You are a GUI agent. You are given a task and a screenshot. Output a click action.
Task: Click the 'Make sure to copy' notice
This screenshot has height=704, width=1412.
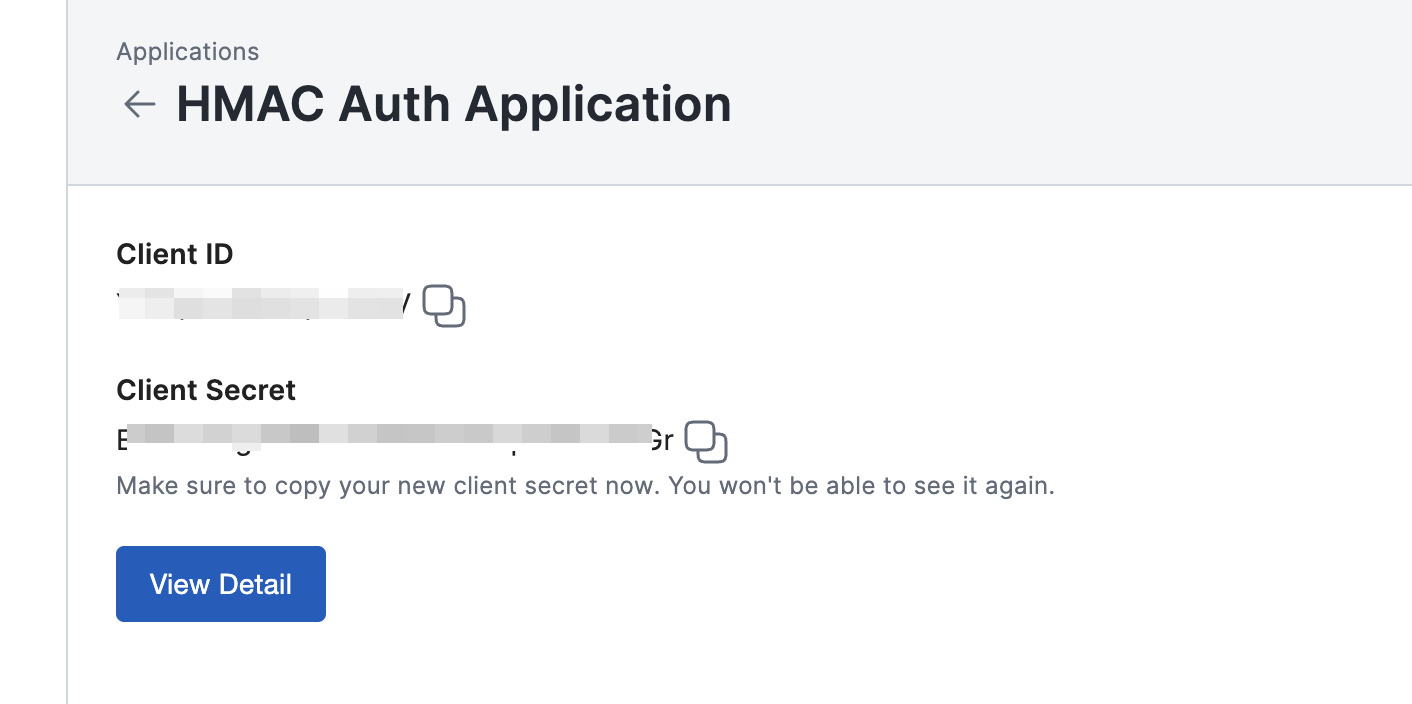(x=388, y=487)
